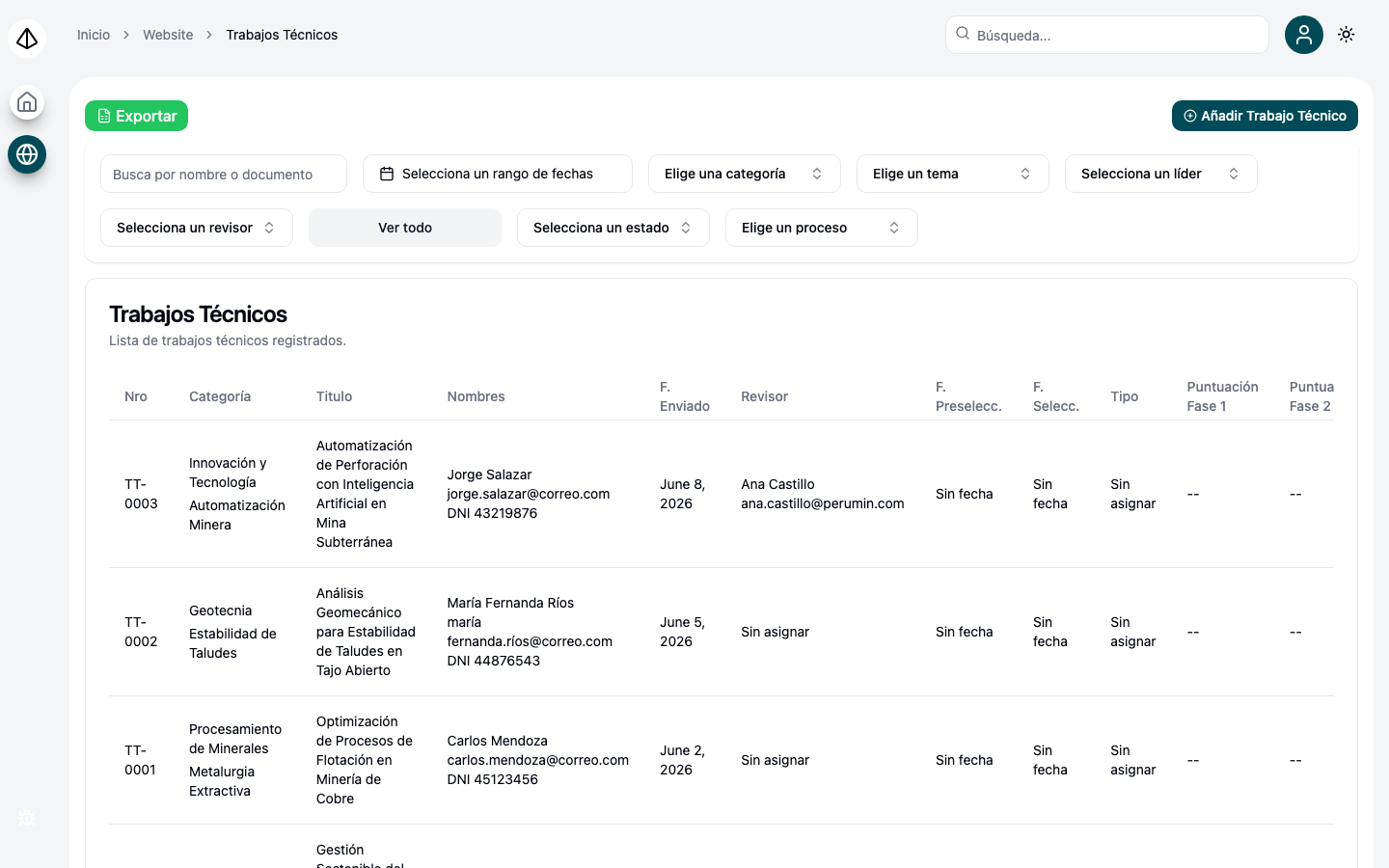Viewport: 1389px width, 868px height.
Task: Go to Inicio breadcrumb link
Action: (94, 35)
